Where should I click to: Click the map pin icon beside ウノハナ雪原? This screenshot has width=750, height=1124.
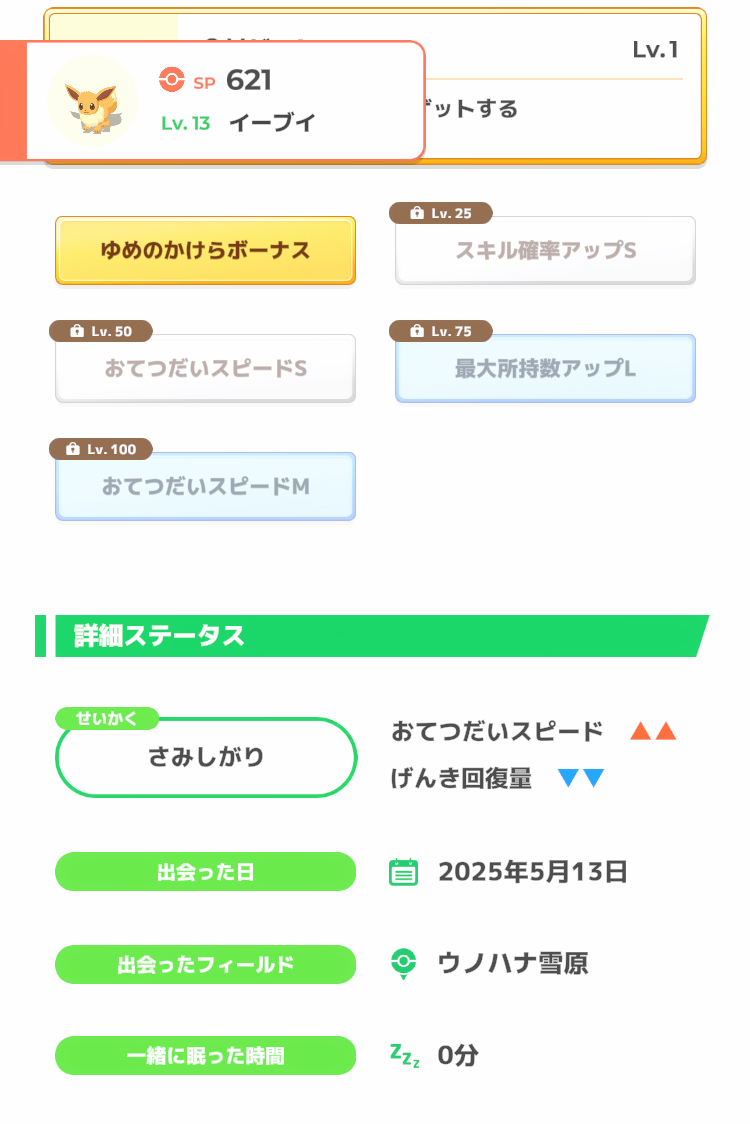click(x=403, y=964)
